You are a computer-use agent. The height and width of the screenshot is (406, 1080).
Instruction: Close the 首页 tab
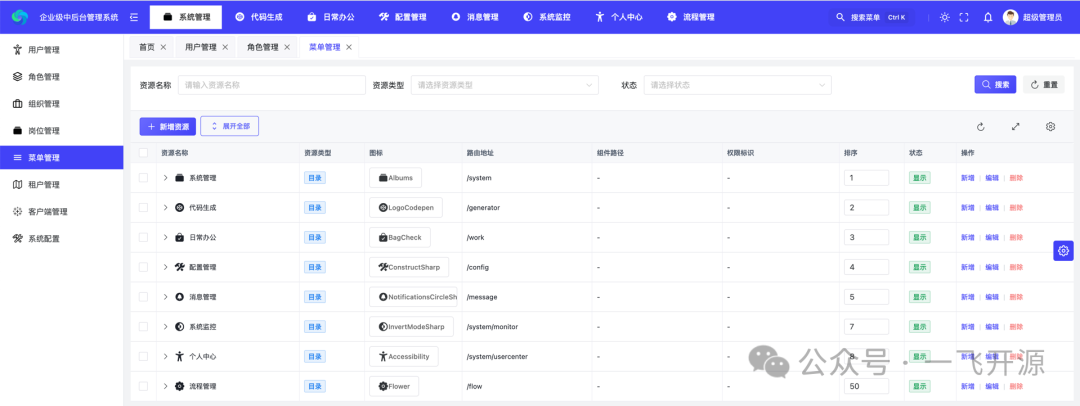coord(163,47)
